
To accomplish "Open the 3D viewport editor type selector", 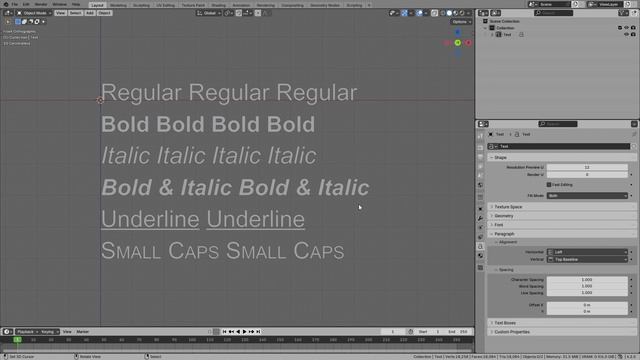I will (8, 13).
